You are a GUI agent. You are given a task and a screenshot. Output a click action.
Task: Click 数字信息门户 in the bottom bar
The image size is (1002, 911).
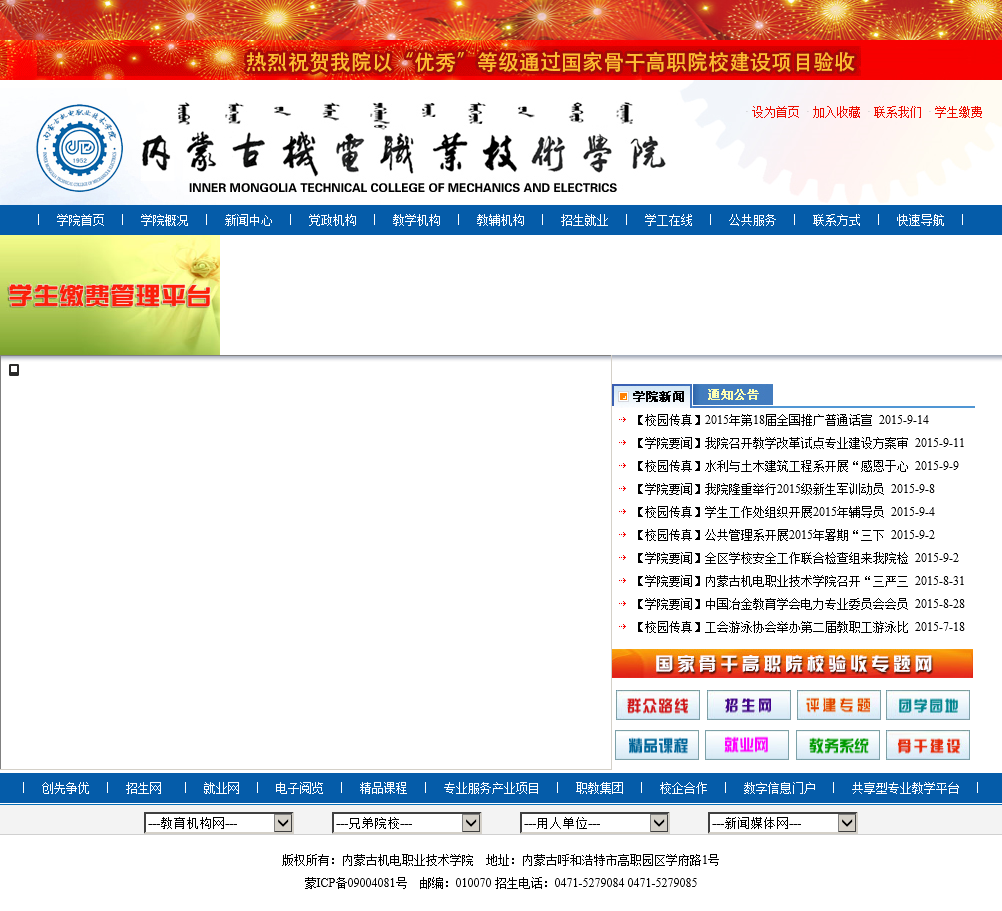point(779,788)
